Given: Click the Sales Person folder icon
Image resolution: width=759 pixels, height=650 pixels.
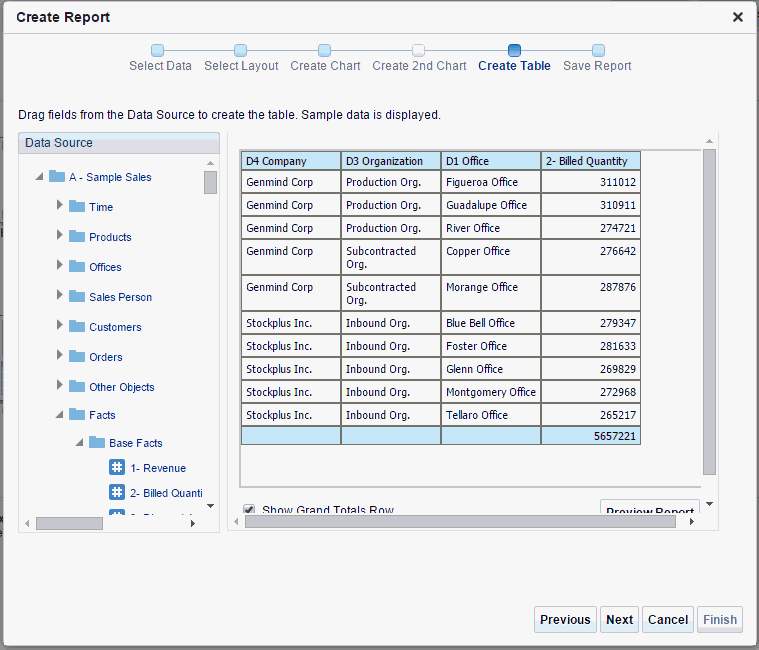Looking at the screenshot, I should tap(77, 297).
